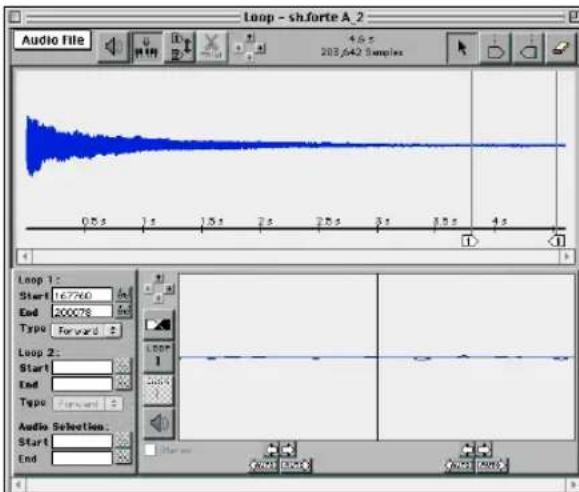
Task: Click in the Loop 2 End field
Action: (x=82, y=383)
